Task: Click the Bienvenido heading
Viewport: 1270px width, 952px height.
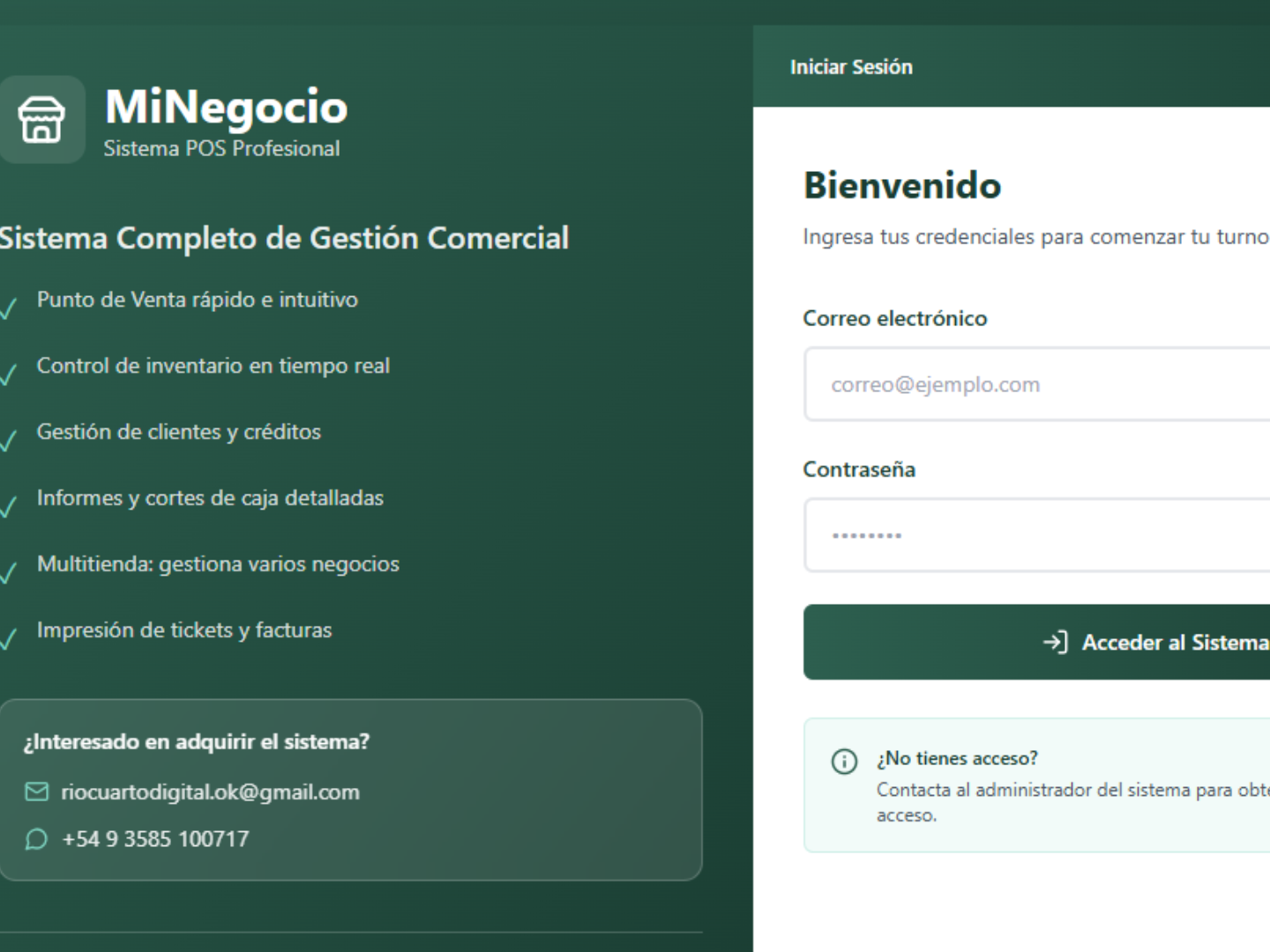Action: pyautogui.click(x=902, y=186)
